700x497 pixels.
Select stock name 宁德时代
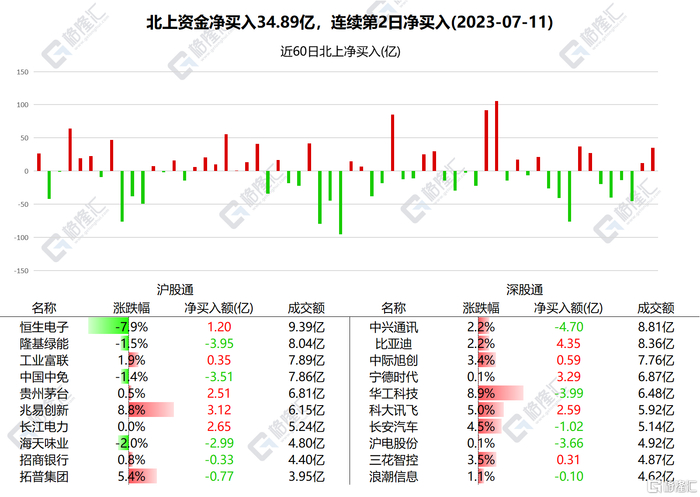[393, 377]
